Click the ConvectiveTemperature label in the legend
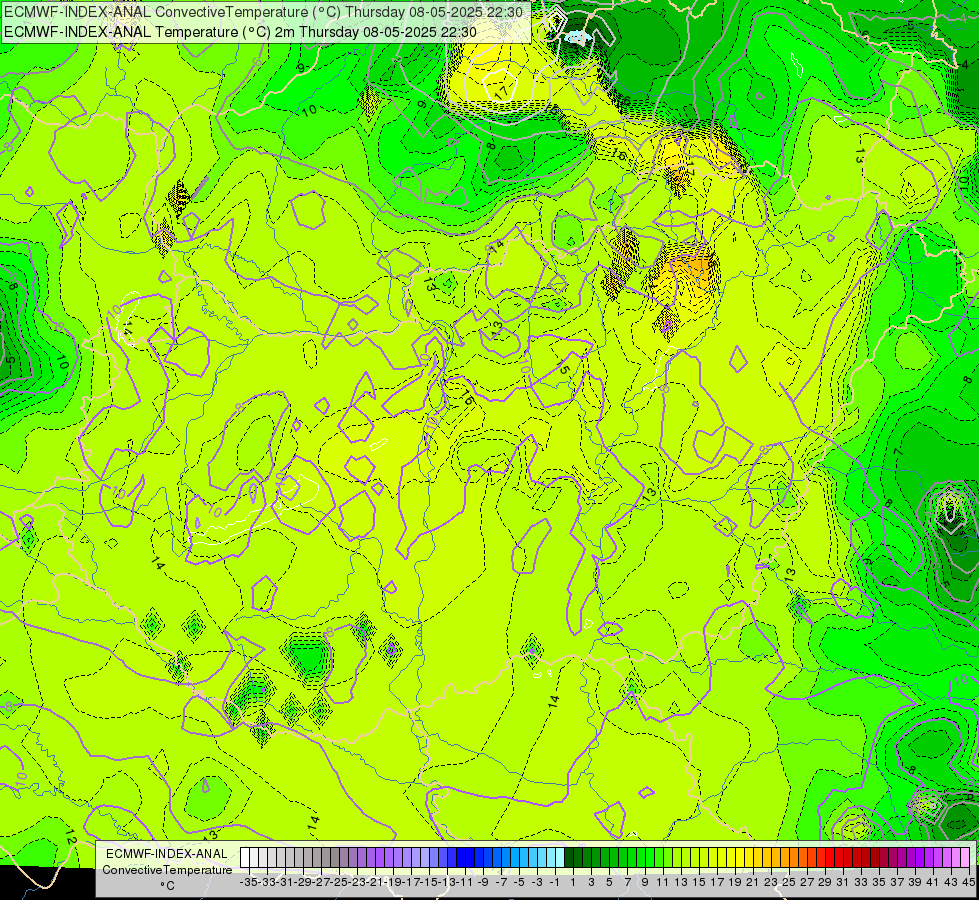Screen dimensions: 979x900 coord(167,869)
